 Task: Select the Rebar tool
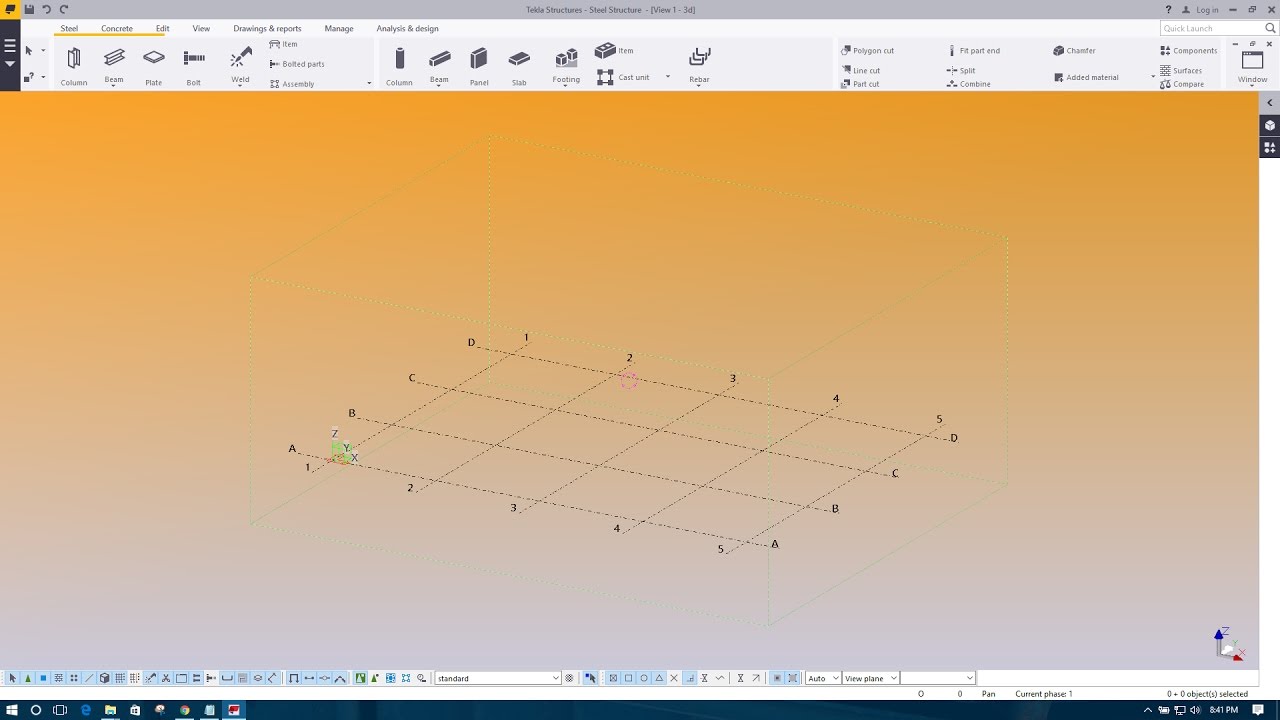[699, 63]
